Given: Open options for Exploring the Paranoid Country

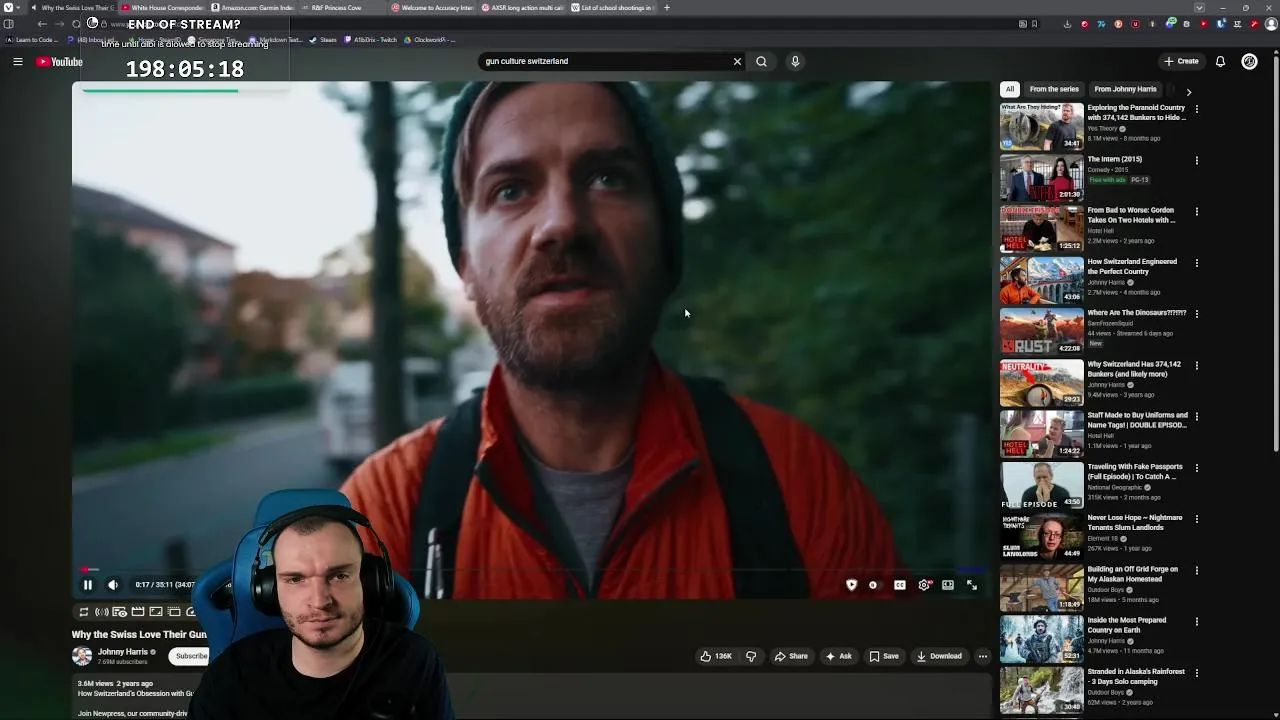Looking at the screenshot, I should click(1197, 109).
